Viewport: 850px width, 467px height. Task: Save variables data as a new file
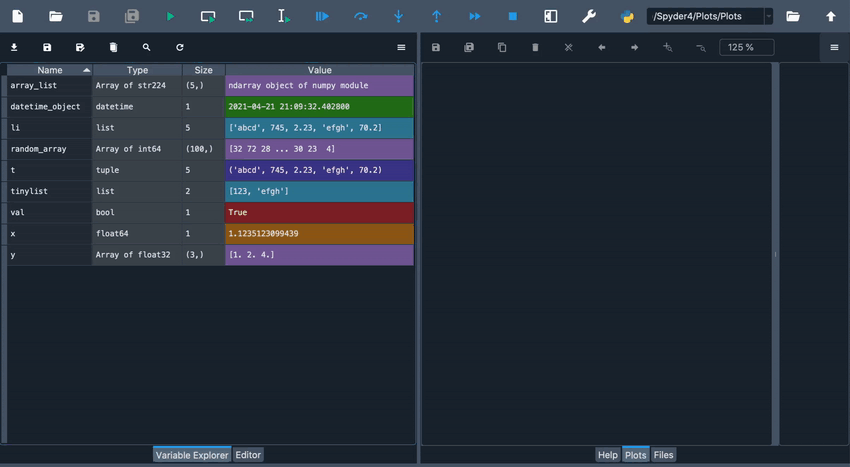[80, 47]
